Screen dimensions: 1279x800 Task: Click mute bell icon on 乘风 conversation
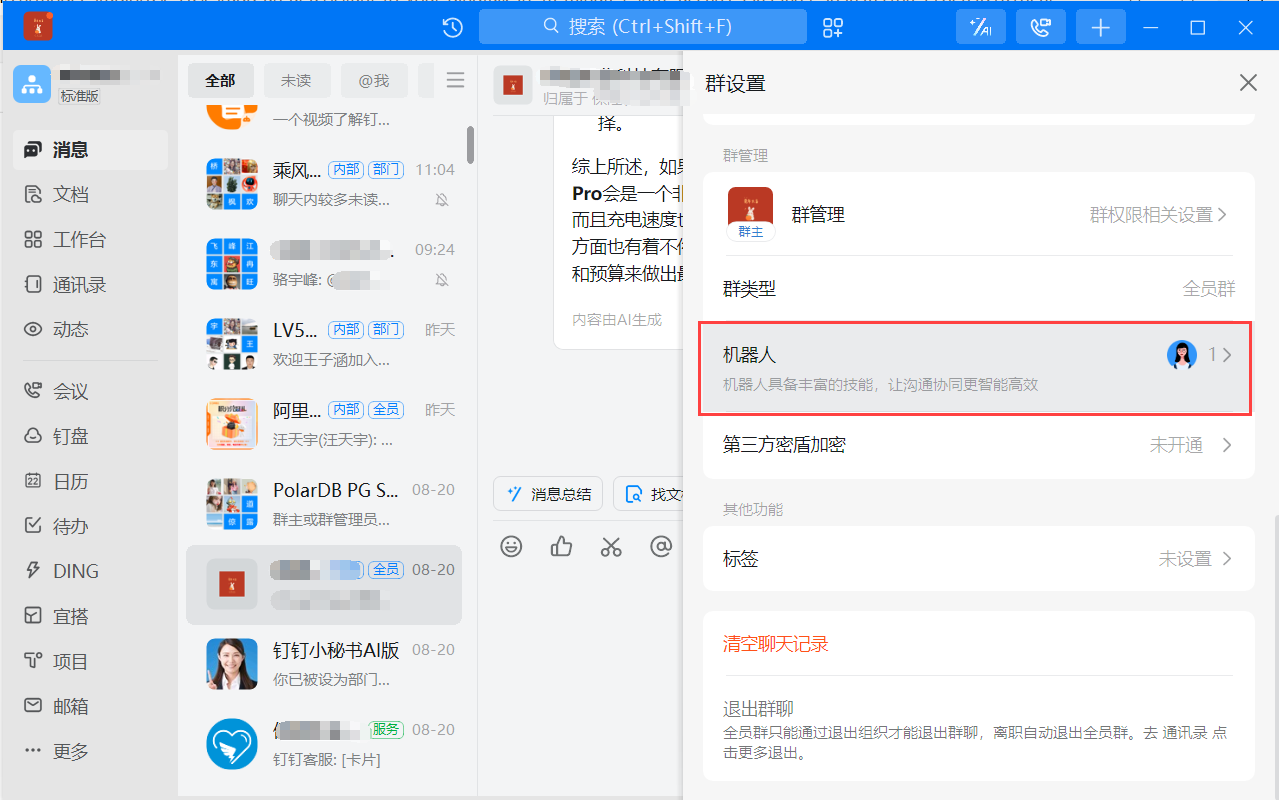coord(442,200)
